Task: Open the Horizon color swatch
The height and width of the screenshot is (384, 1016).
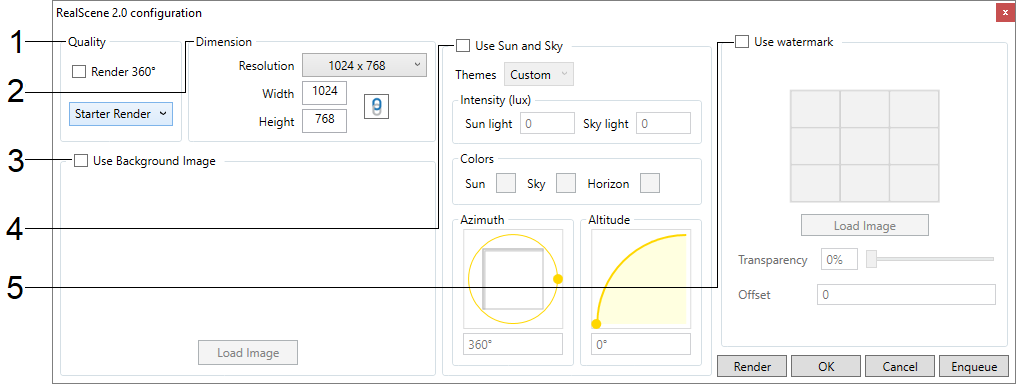Action: click(x=650, y=184)
